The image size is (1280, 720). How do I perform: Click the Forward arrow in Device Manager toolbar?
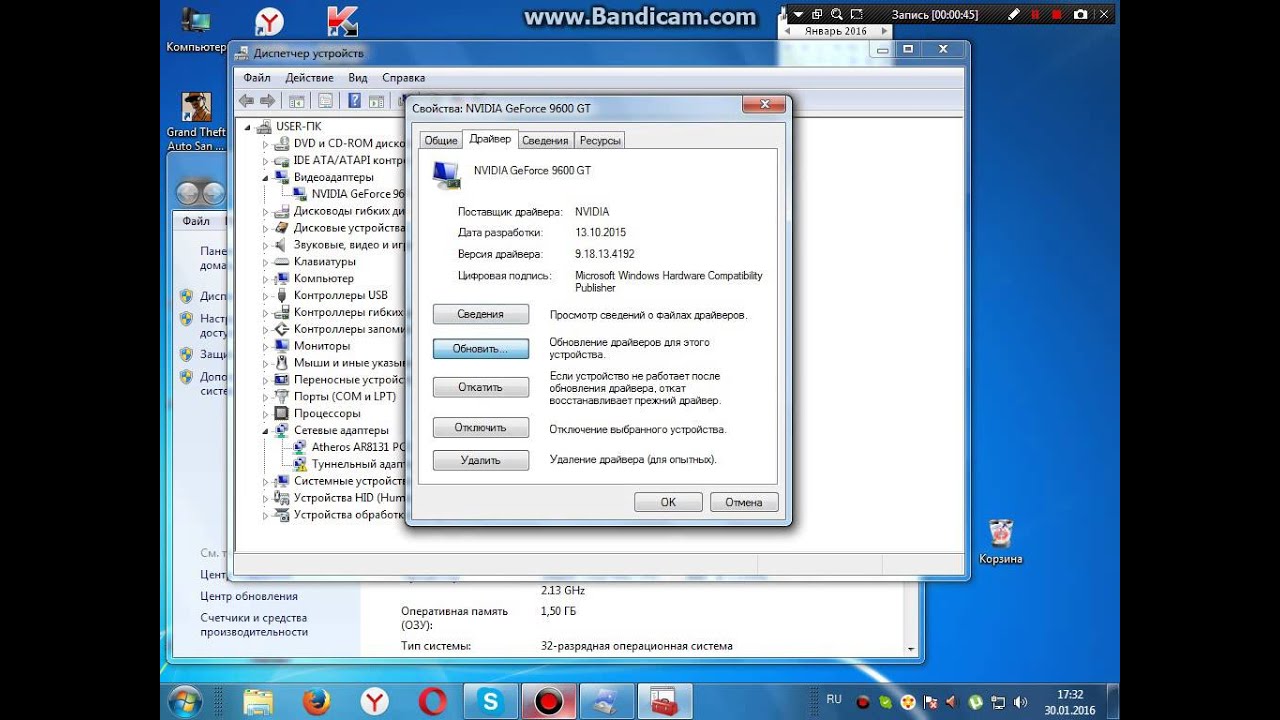tap(267, 100)
